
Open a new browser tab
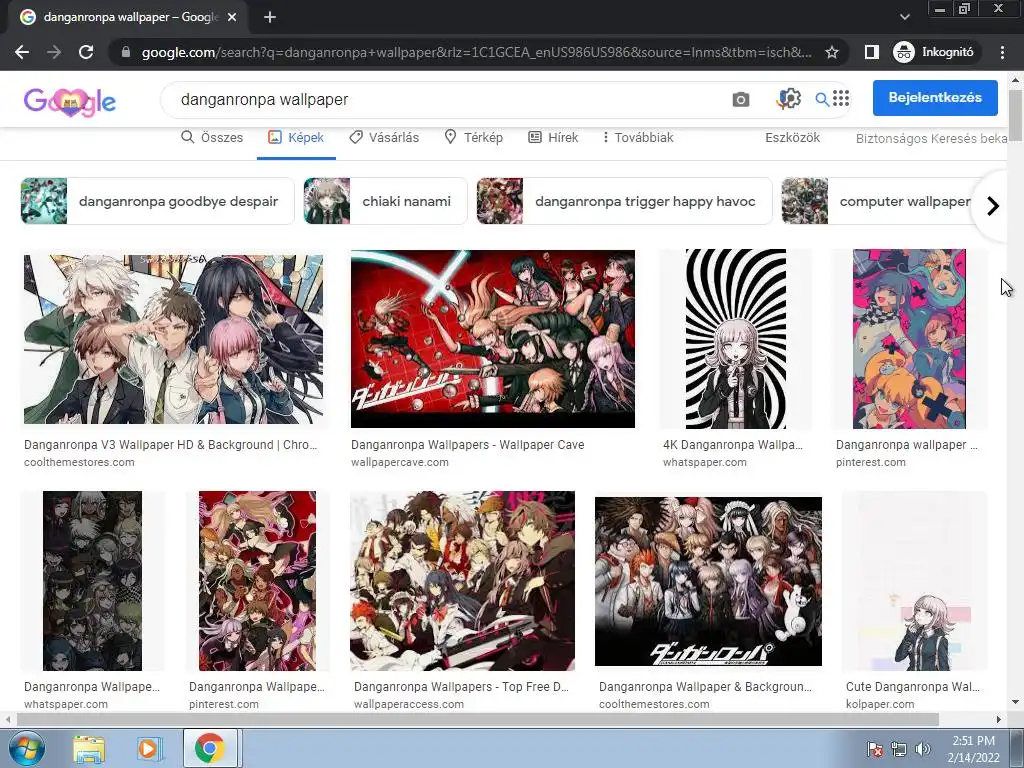270,17
